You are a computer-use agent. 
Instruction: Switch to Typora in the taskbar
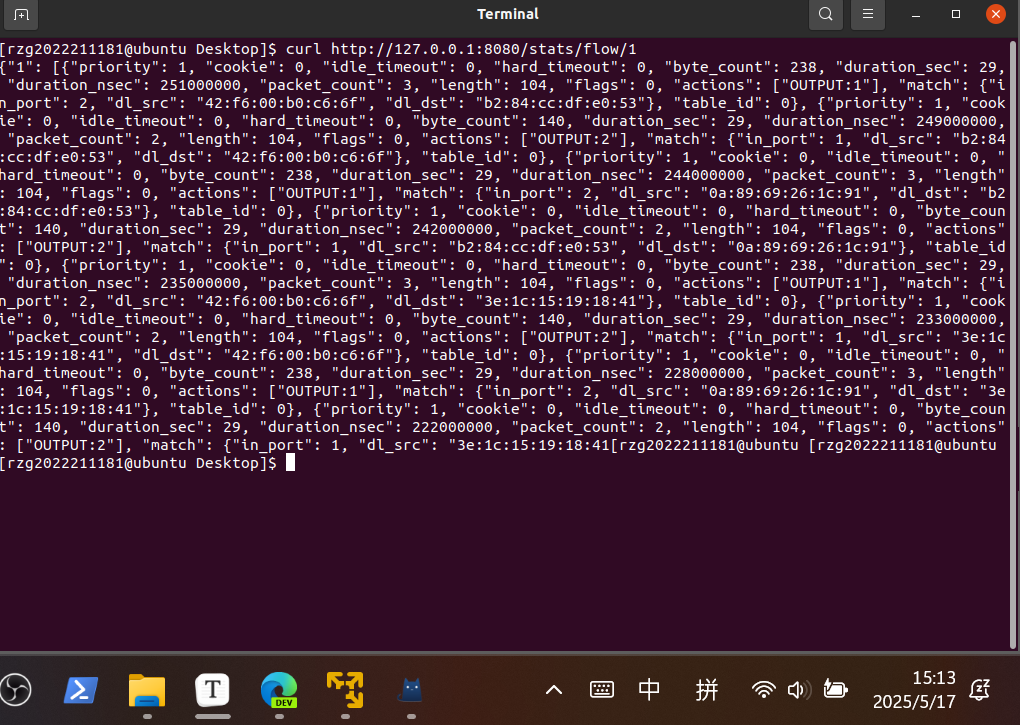pyautogui.click(x=212, y=689)
